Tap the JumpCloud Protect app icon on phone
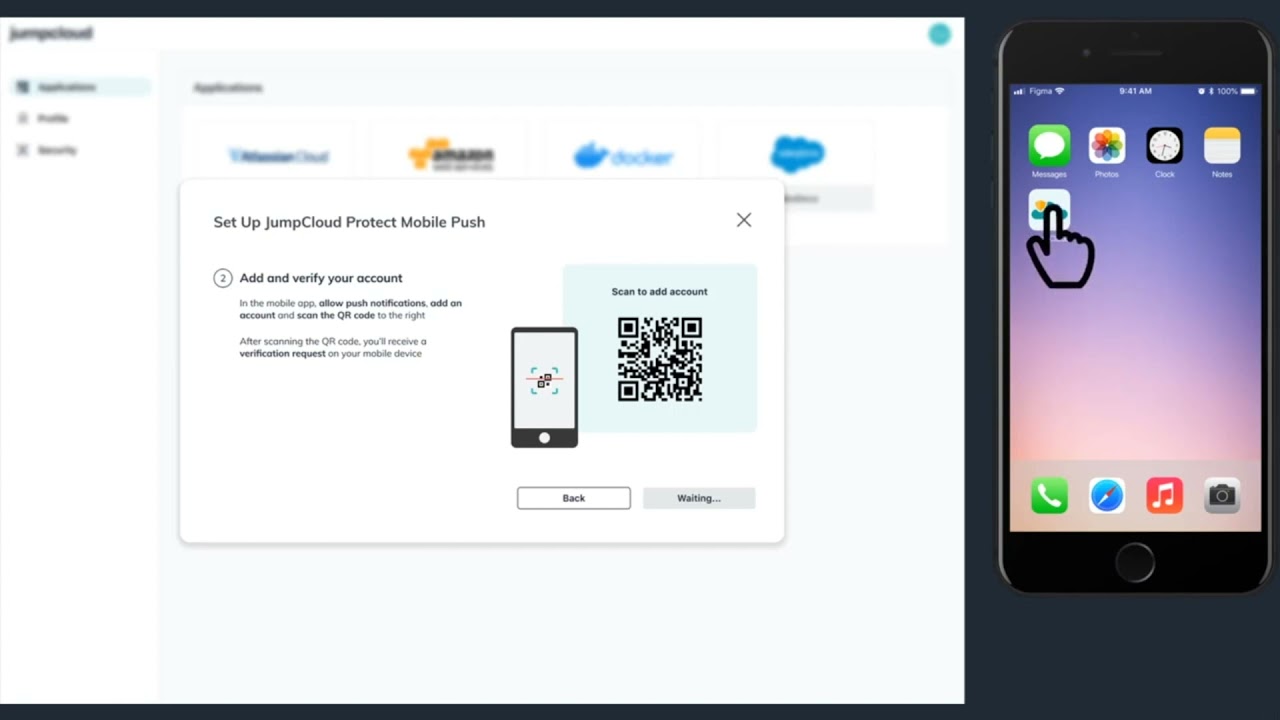The image size is (1280, 720). pos(1049,209)
